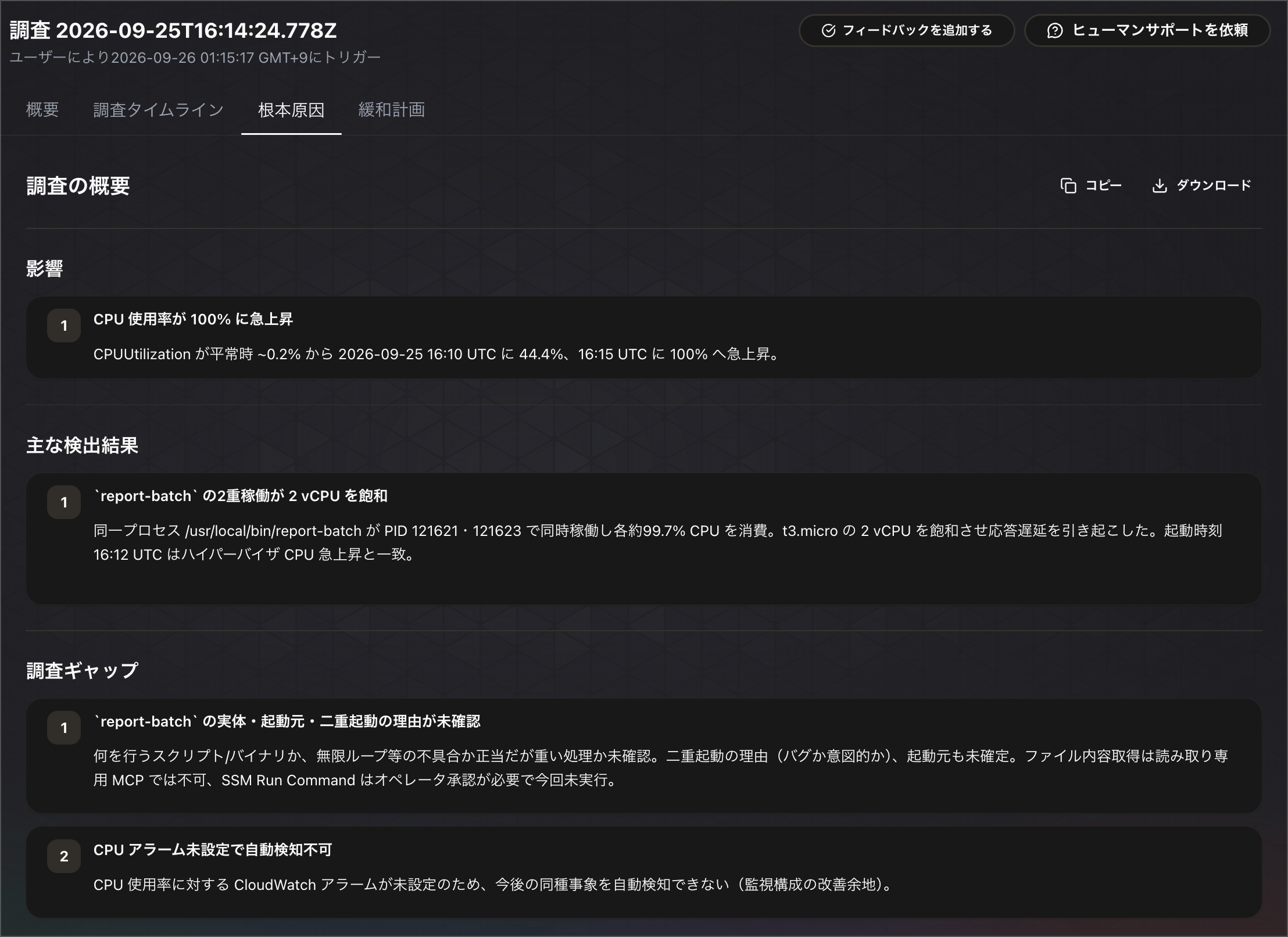
Task: Open the 概要 tab
Action: (42, 110)
